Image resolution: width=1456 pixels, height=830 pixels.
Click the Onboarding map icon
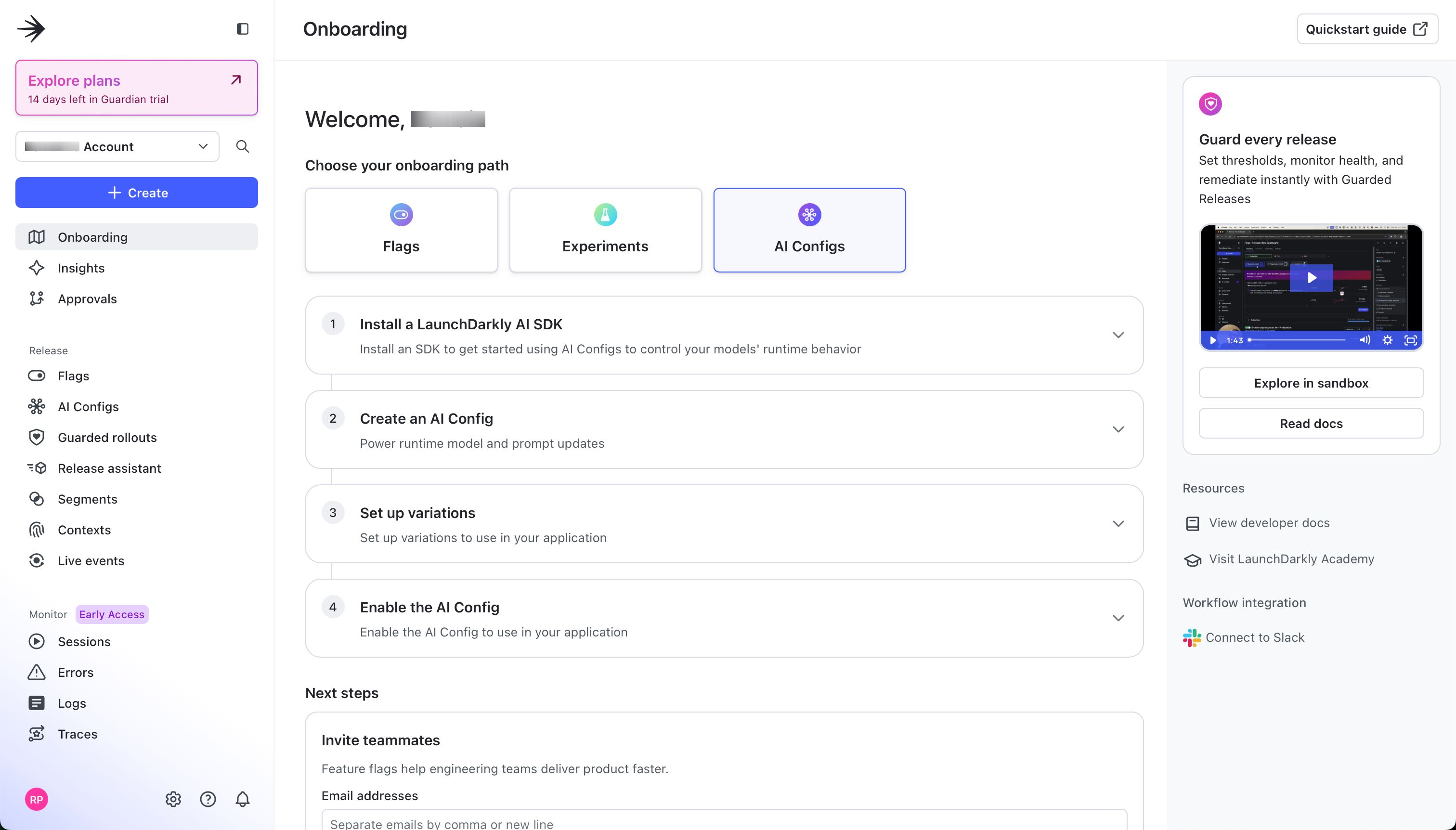(x=37, y=237)
